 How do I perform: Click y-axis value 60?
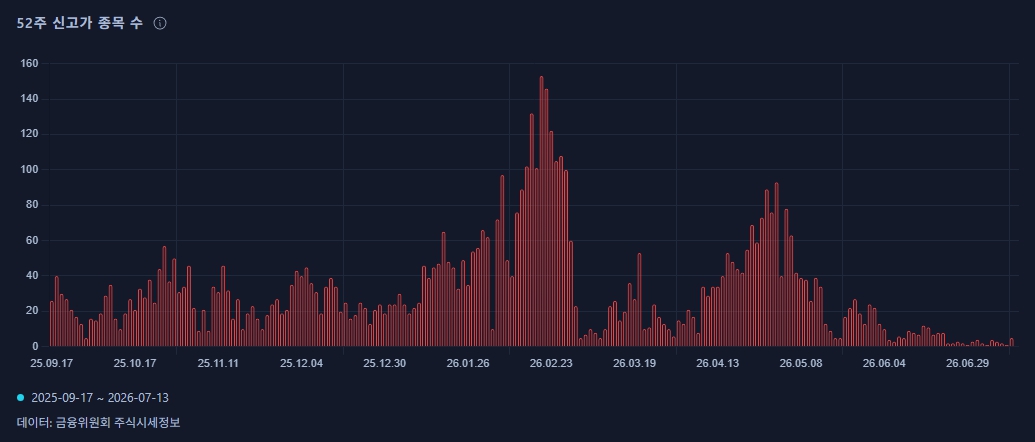click(x=33, y=240)
